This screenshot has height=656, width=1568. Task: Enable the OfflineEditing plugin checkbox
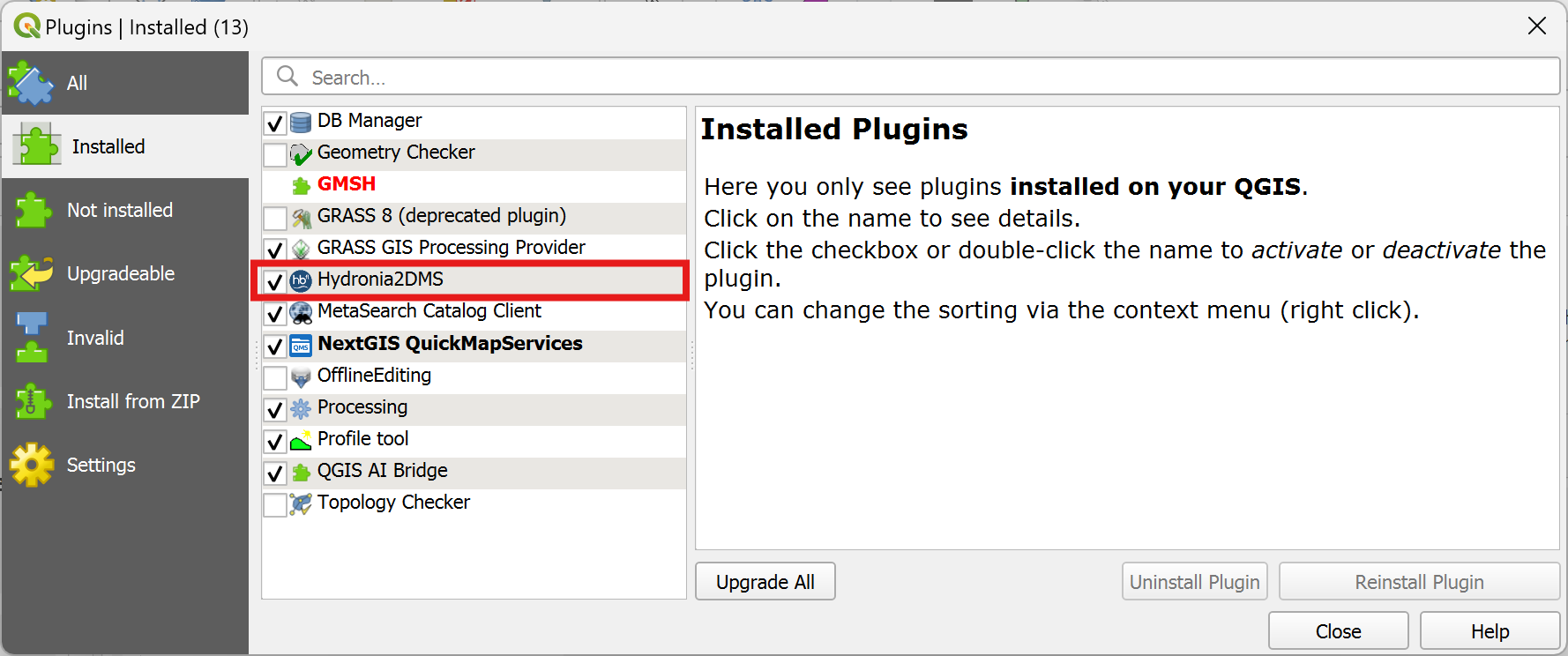tap(275, 377)
